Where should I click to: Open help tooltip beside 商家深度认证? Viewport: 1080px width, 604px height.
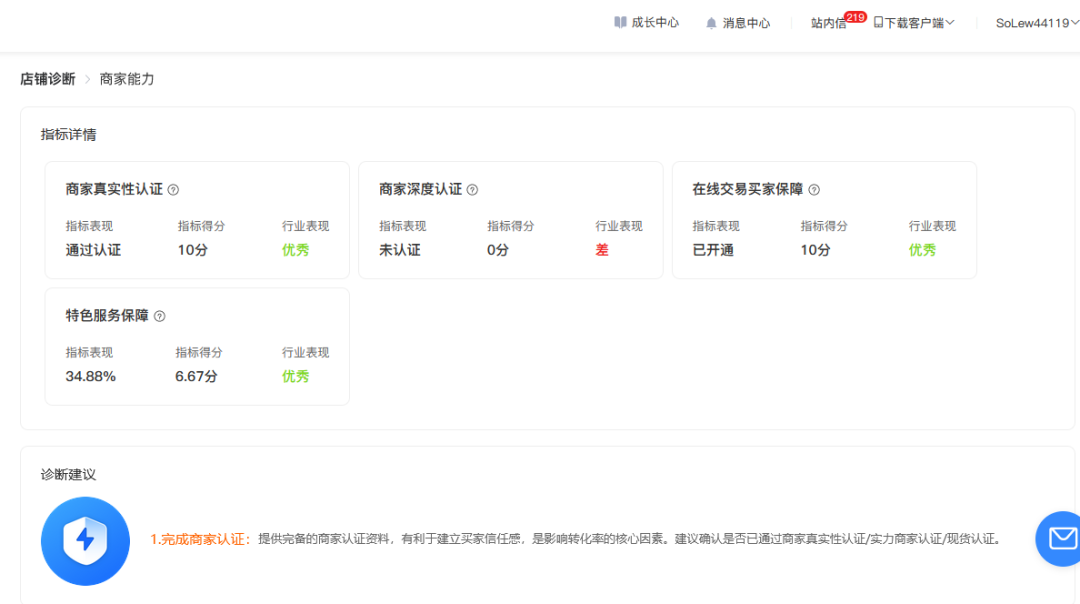[472, 189]
